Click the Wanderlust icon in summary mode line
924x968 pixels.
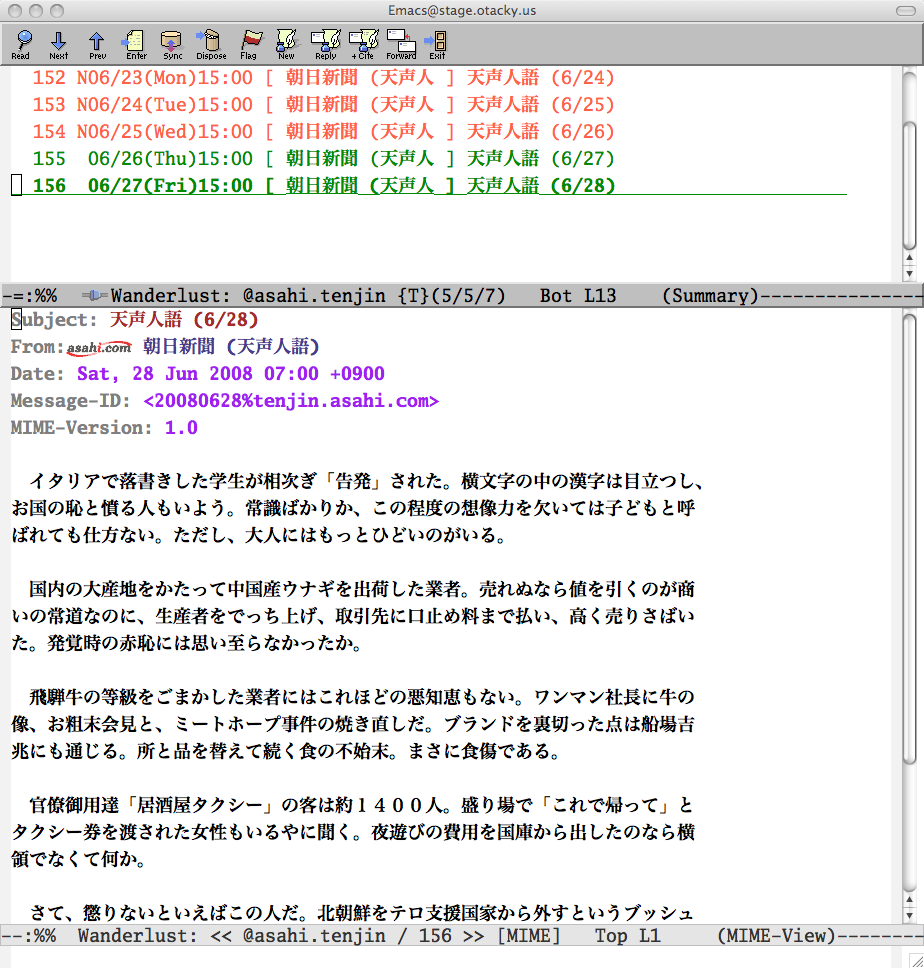coord(94,296)
